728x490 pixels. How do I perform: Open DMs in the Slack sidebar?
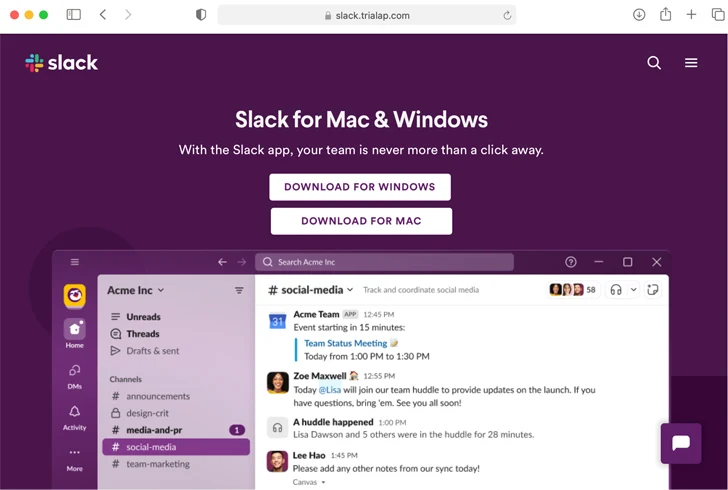point(75,374)
